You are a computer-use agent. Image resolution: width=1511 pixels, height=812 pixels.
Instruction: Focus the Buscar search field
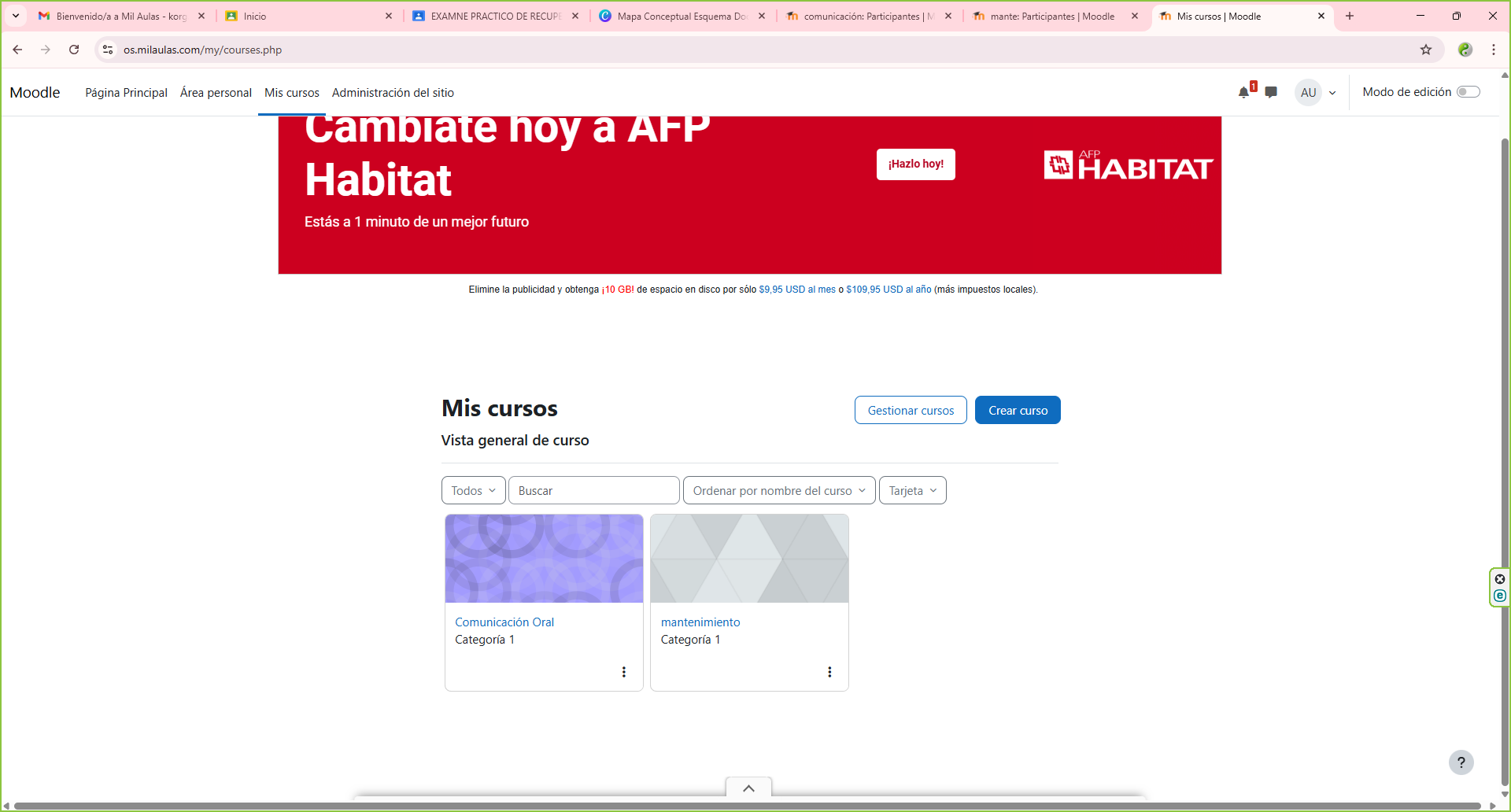(x=593, y=490)
